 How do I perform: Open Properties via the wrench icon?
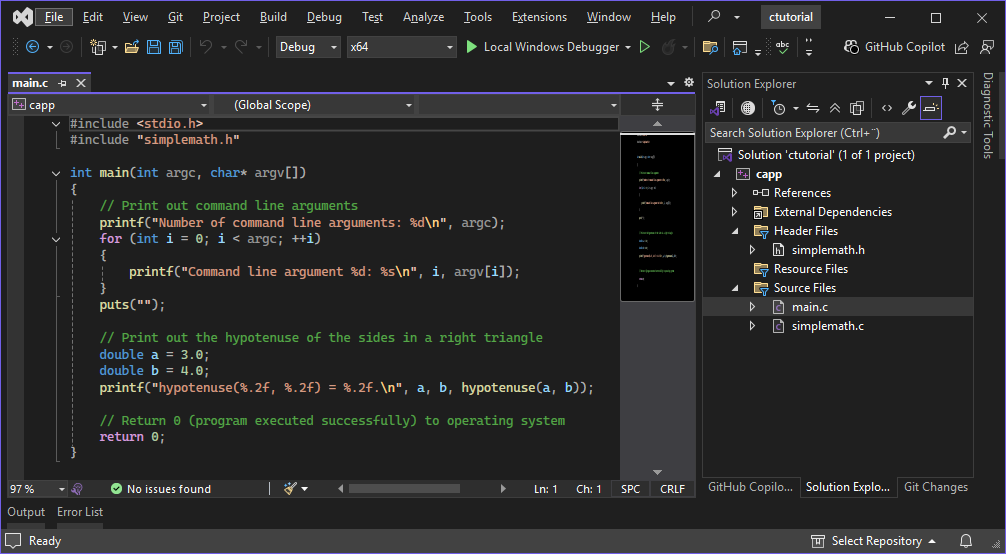[908, 108]
